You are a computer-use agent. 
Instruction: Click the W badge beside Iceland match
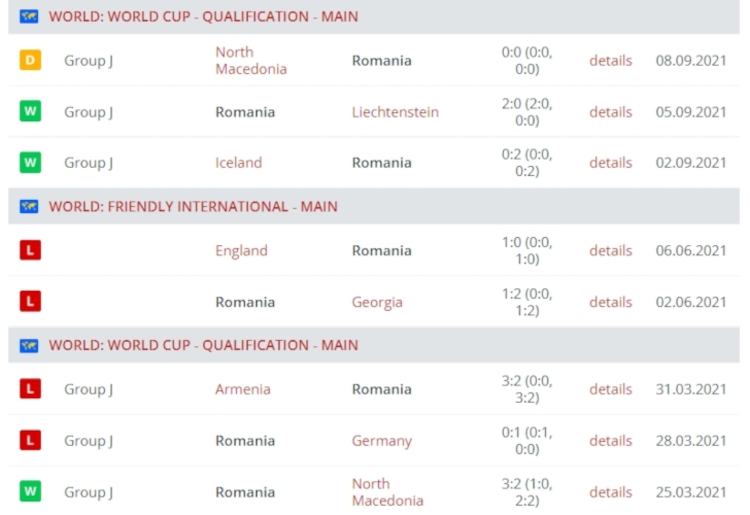click(30, 163)
